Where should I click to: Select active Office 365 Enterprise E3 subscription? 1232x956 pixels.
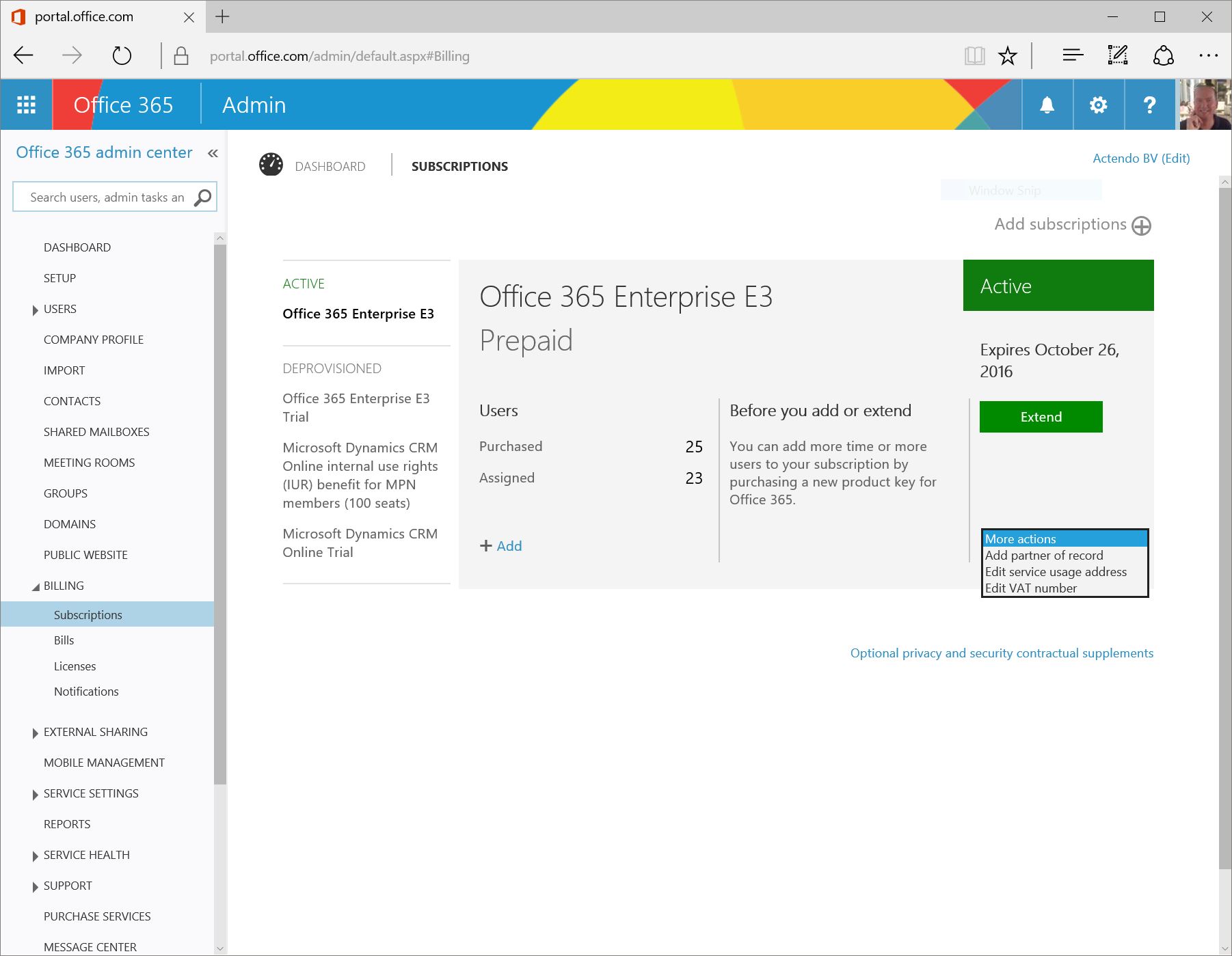coord(358,314)
